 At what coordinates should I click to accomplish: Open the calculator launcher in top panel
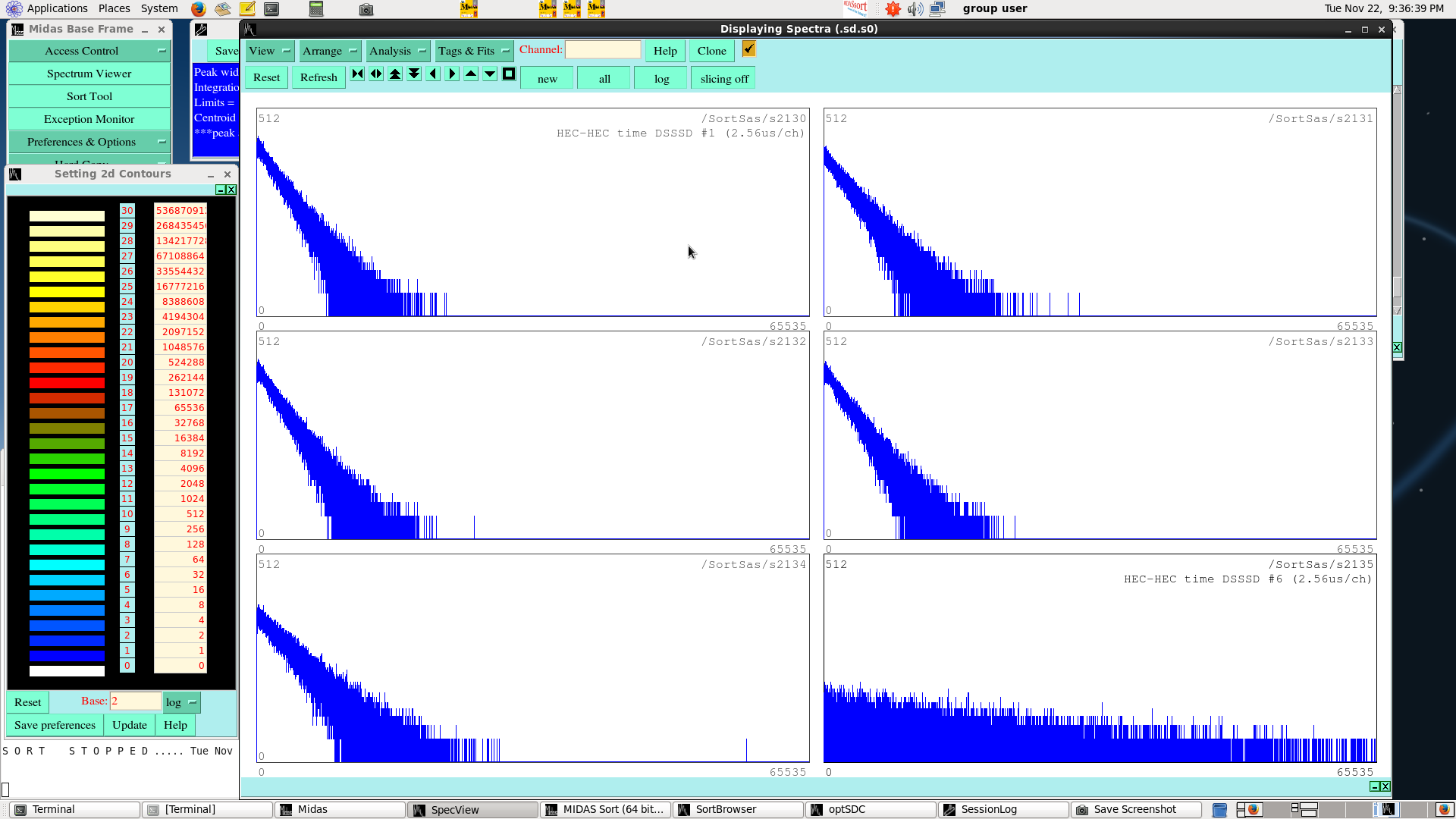pyautogui.click(x=316, y=9)
